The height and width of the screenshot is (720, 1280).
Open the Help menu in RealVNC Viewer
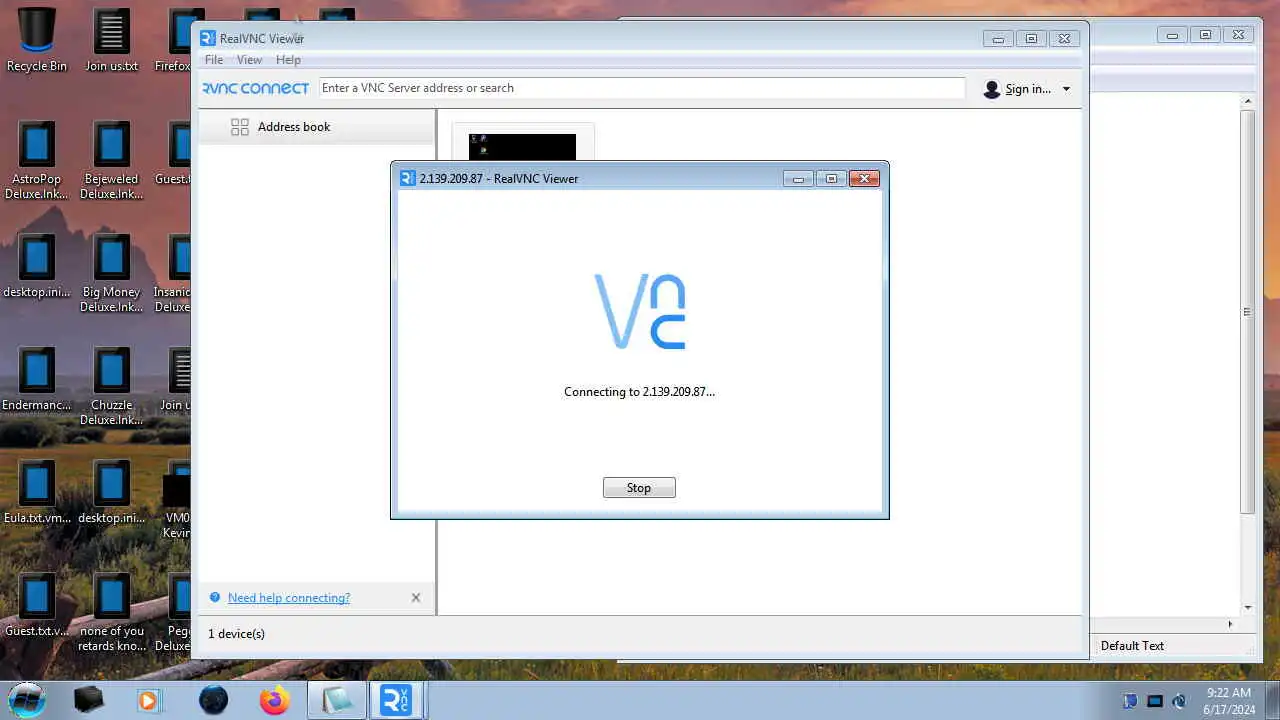288,60
